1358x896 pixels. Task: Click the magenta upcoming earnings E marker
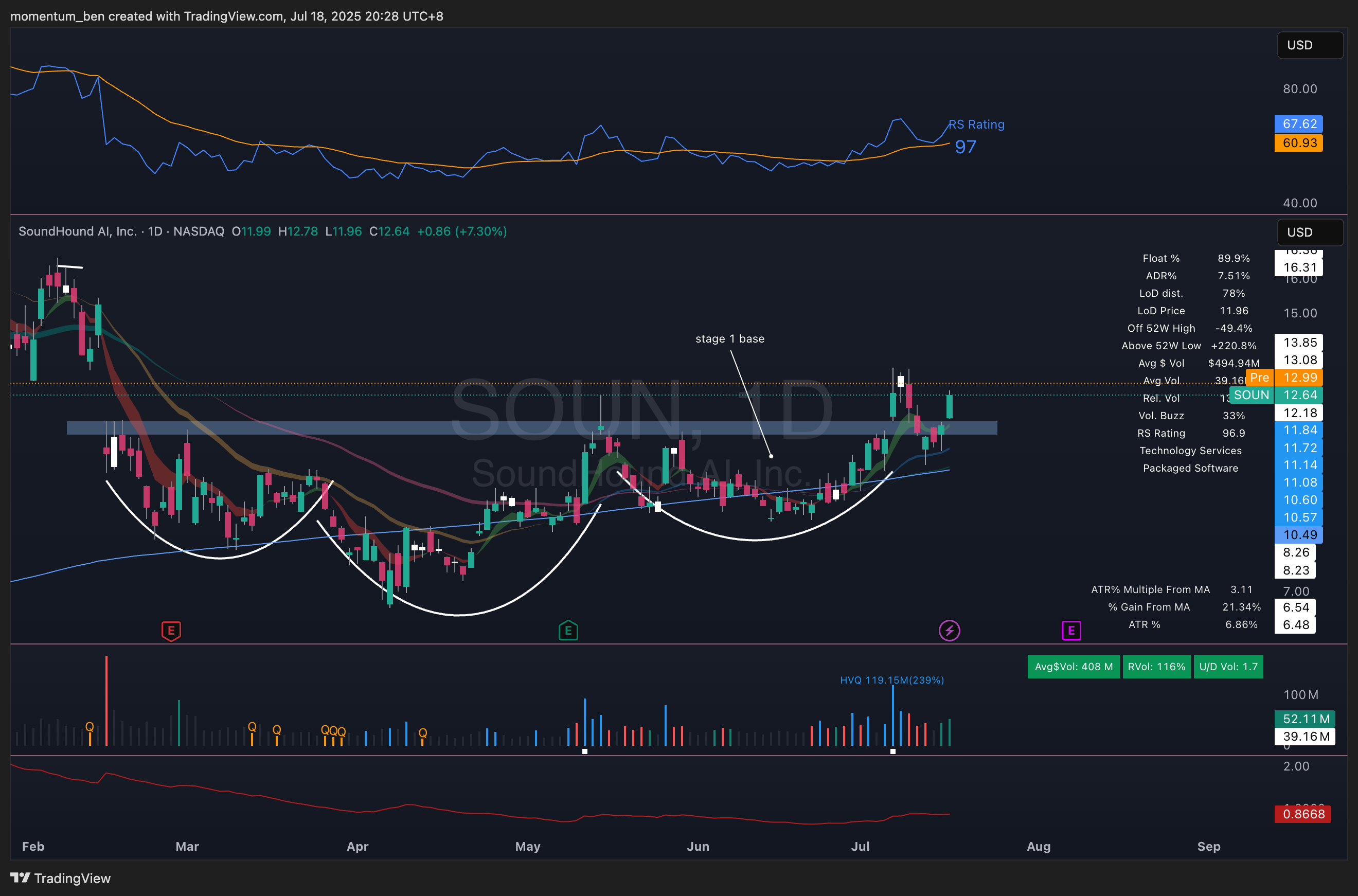(1070, 631)
